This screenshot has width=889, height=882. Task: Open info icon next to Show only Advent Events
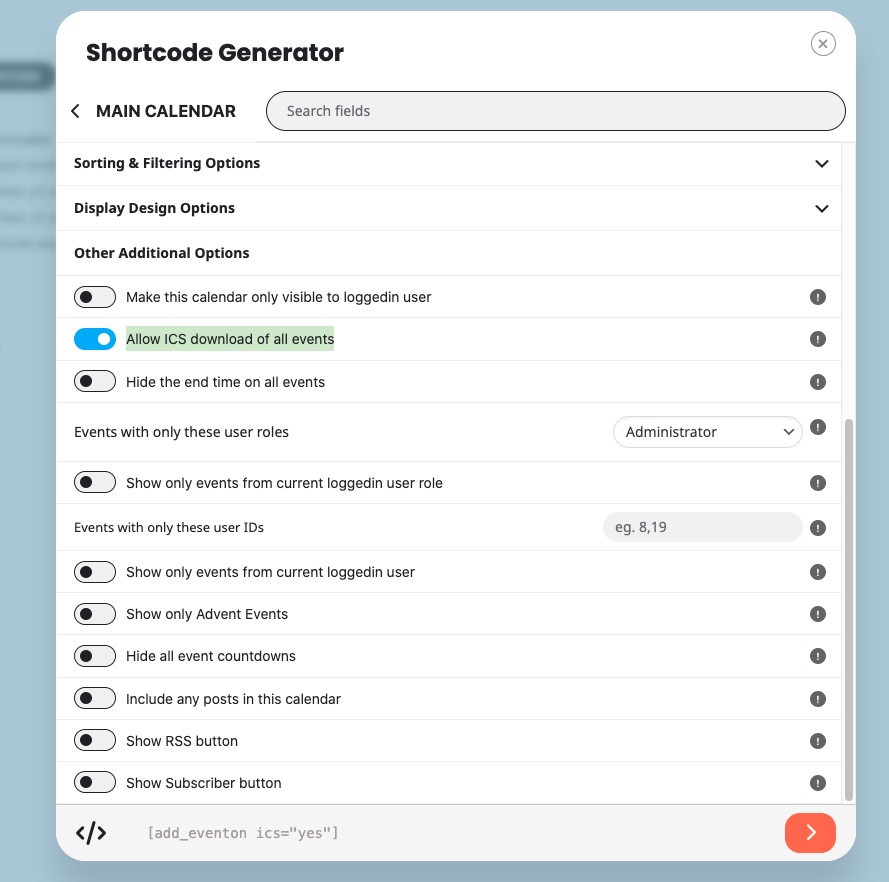tap(817, 614)
